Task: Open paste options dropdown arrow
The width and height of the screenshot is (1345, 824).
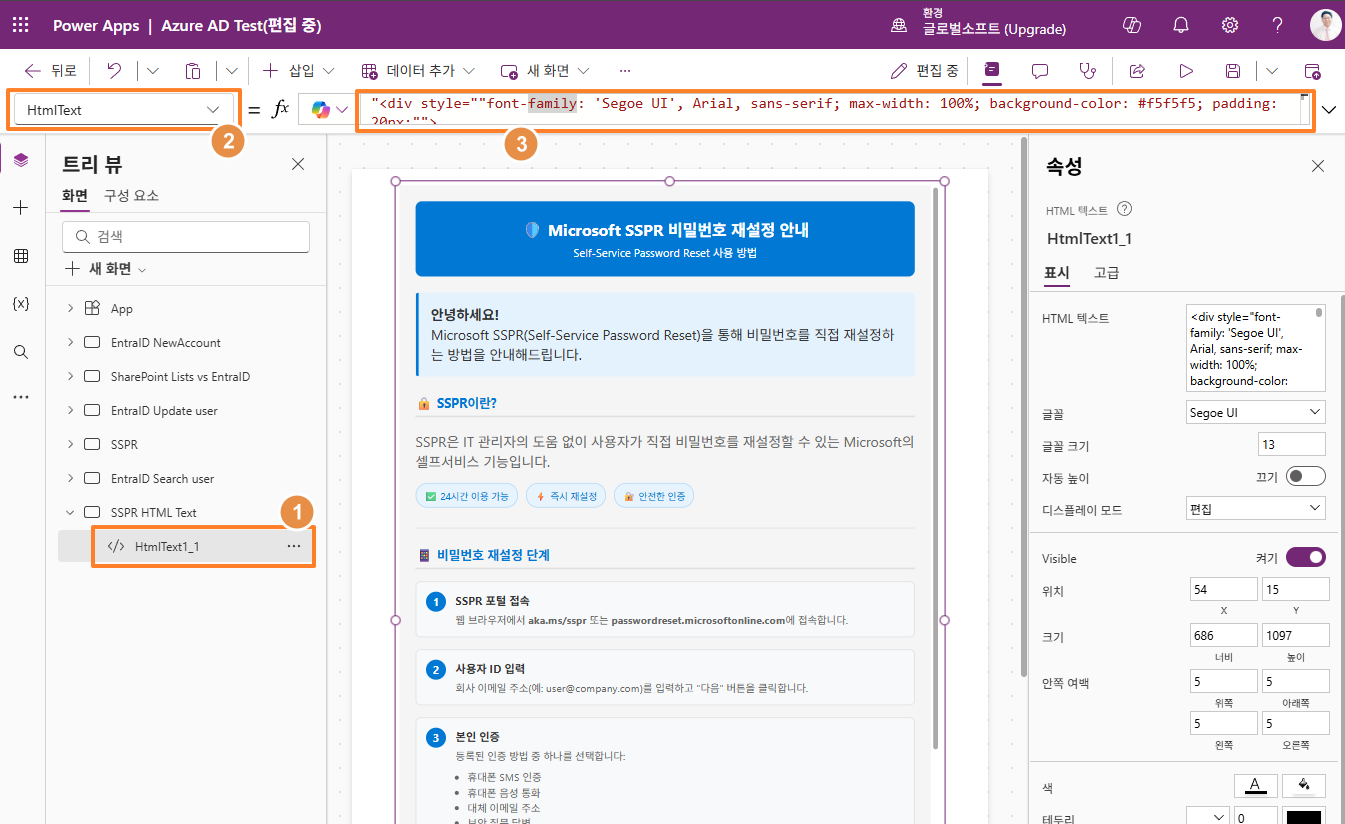Action: click(x=232, y=71)
